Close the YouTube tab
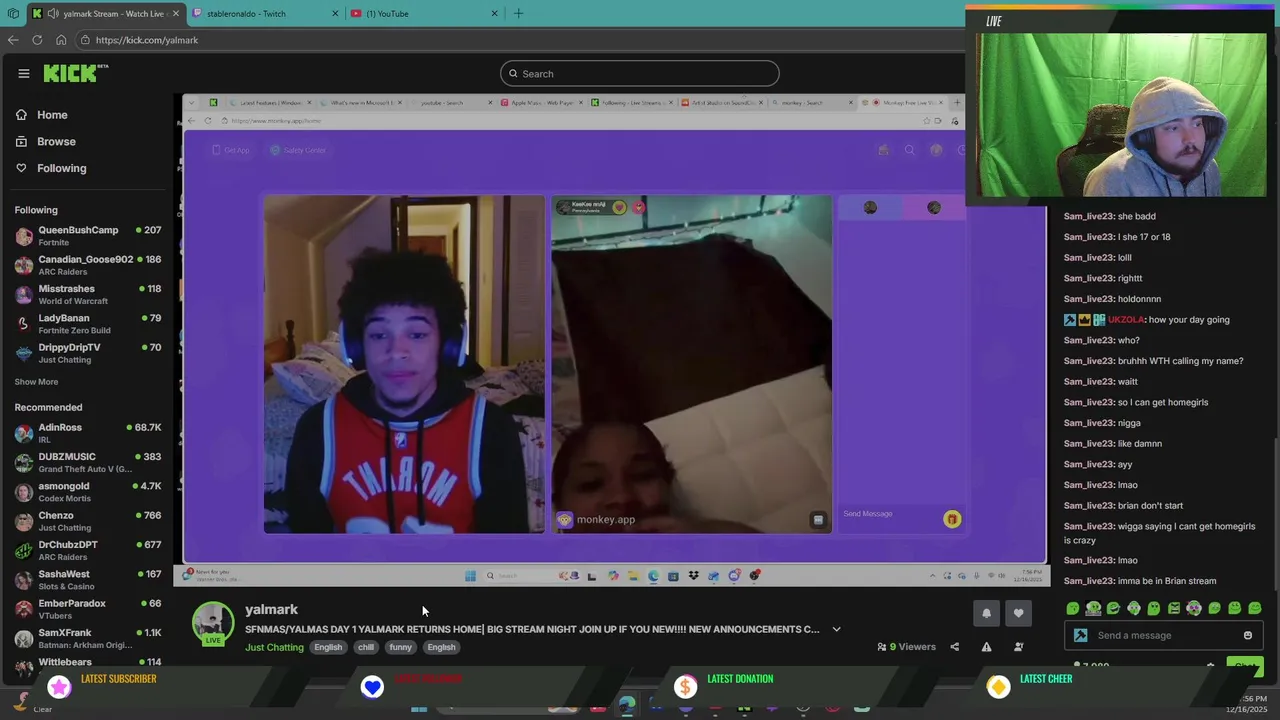Screen dimensions: 1280x720 494,13
